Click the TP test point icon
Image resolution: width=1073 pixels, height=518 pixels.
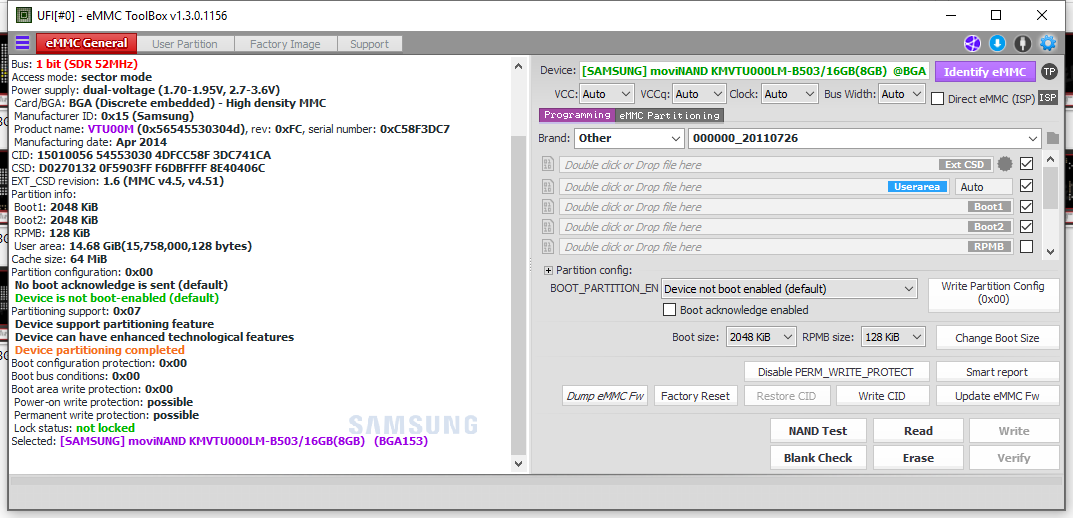click(x=1048, y=71)
